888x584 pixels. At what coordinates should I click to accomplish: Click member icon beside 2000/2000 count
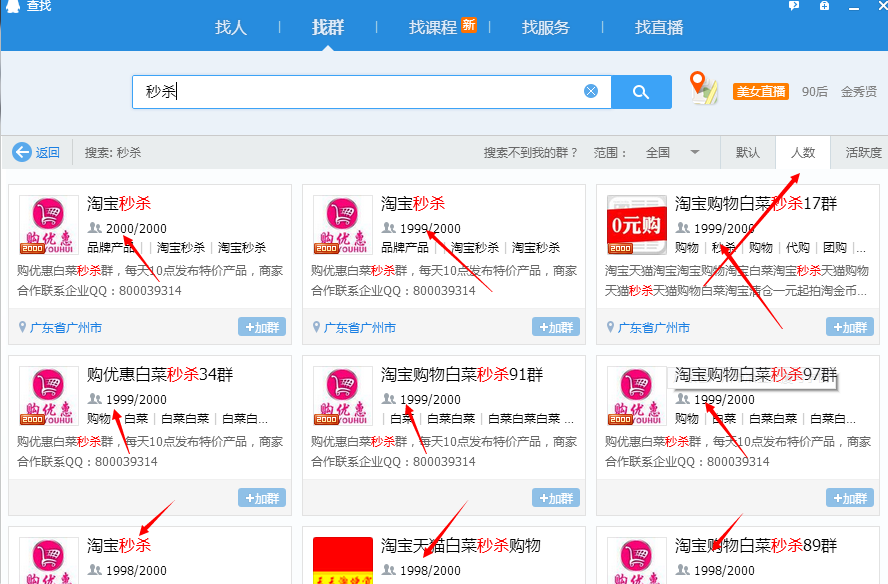(x=95, y=228)
